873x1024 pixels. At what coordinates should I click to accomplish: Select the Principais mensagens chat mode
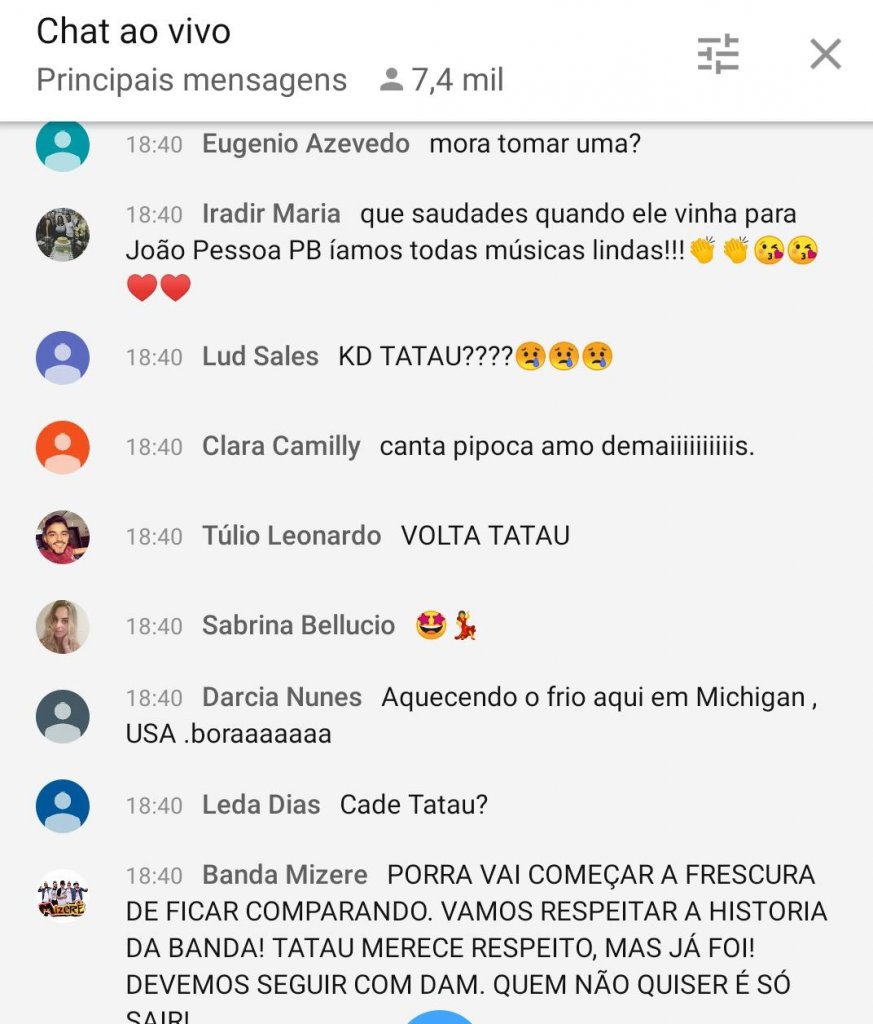pos(191,80)
